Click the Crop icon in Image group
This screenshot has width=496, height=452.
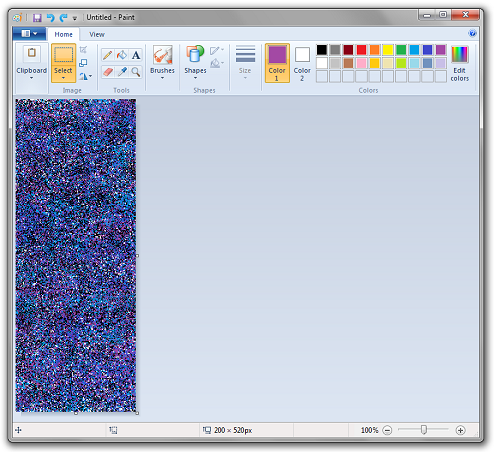point(83,50)
